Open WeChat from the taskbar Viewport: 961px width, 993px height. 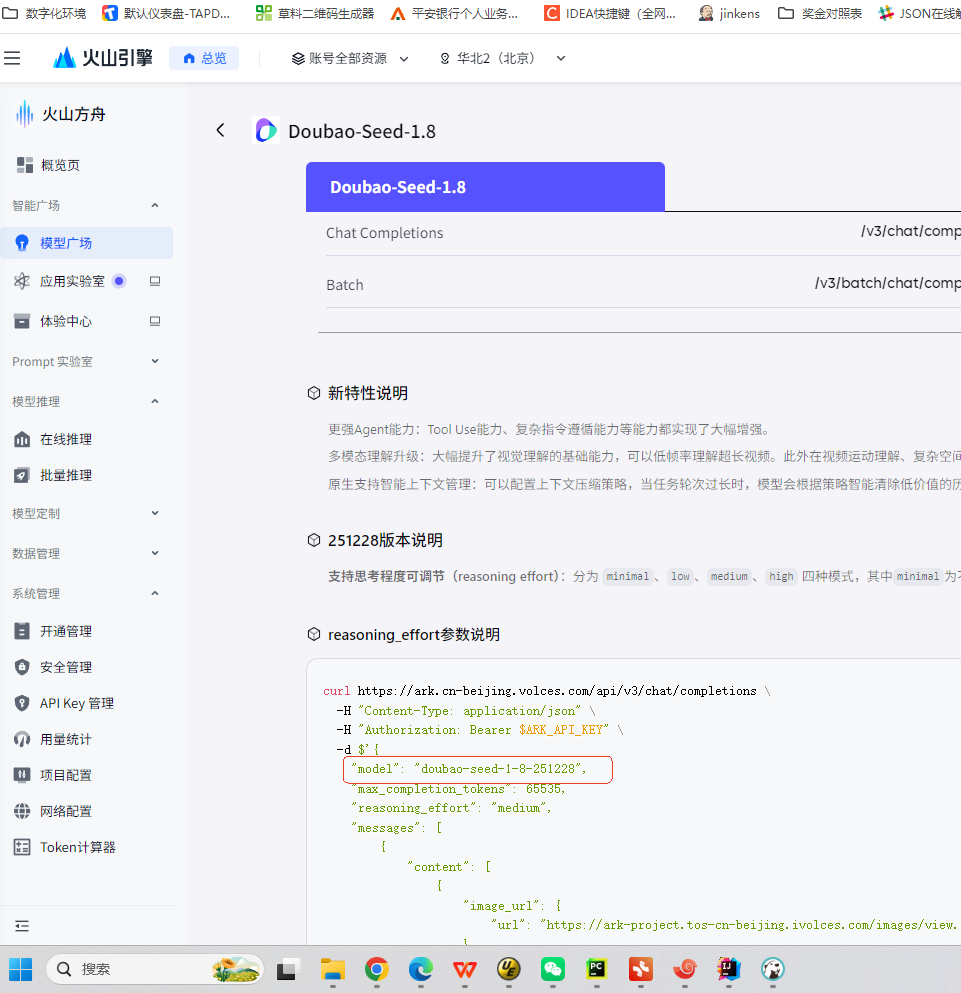pyautogui.click(x=553, y=969)
